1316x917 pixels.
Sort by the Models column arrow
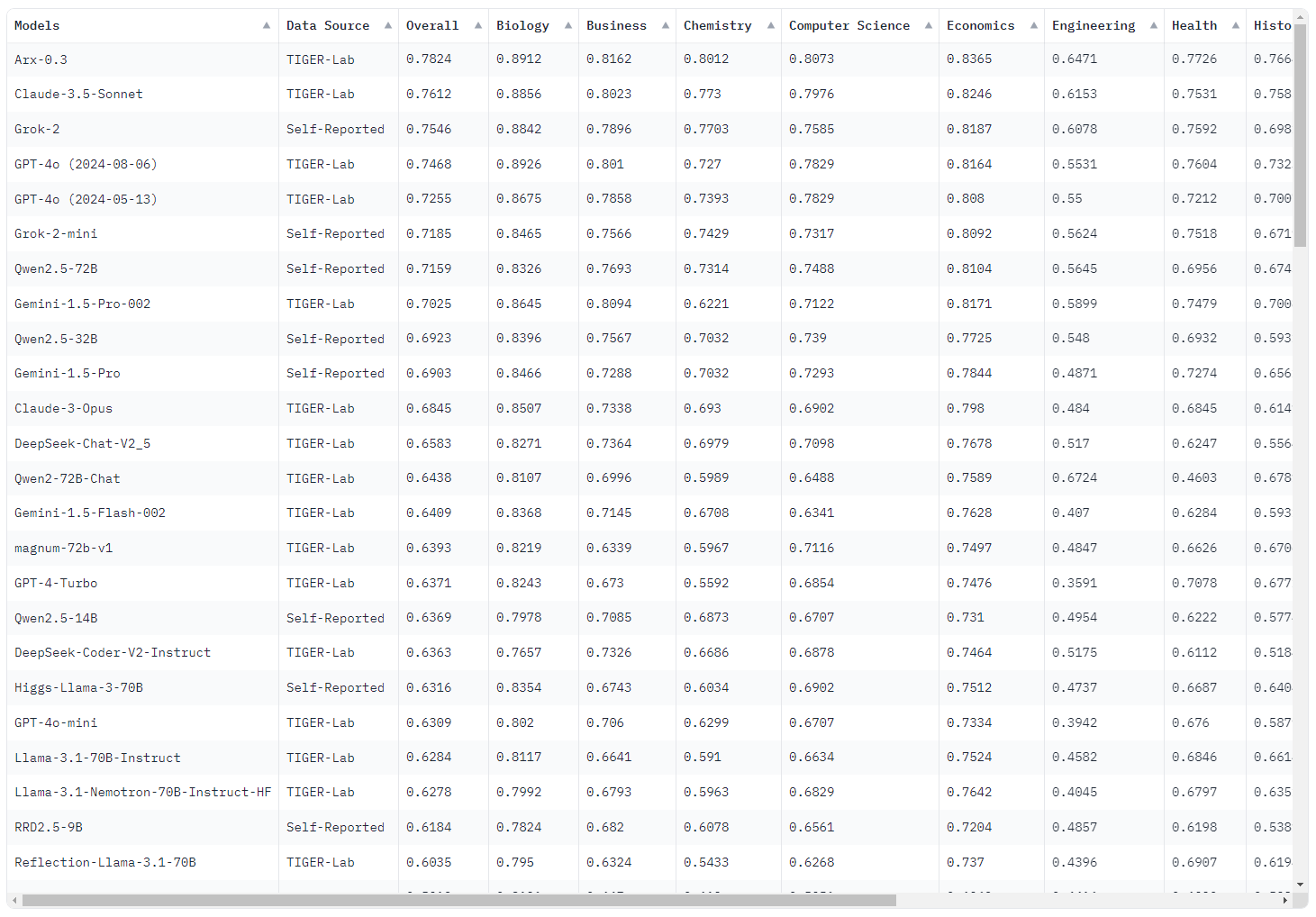click(267, 25)
